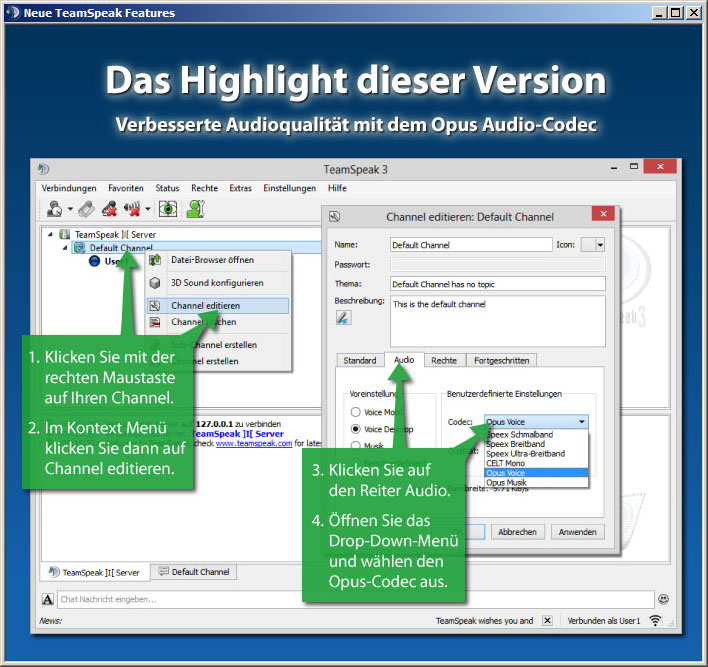Click the Channel löschen icon

(x=155, y=322)
